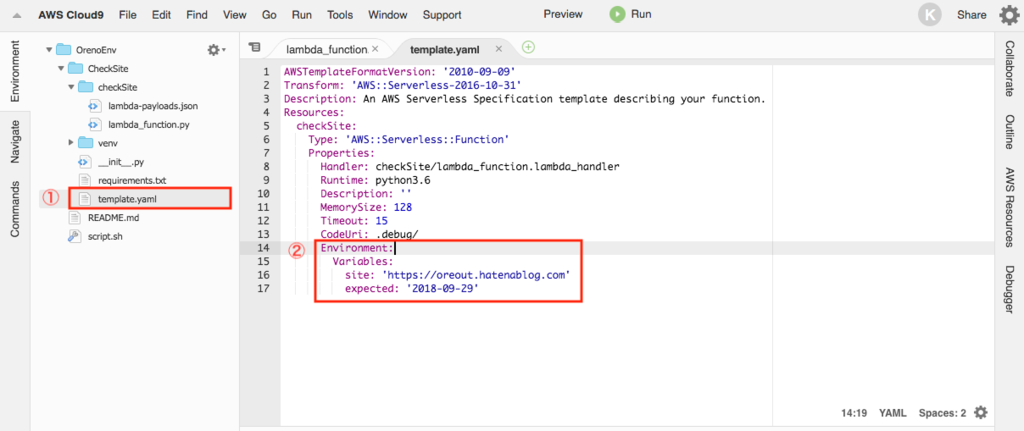This screenshot has width=1024, height=431.
Task: Open the preferences gear icon top right
Action: point(1009,15)
